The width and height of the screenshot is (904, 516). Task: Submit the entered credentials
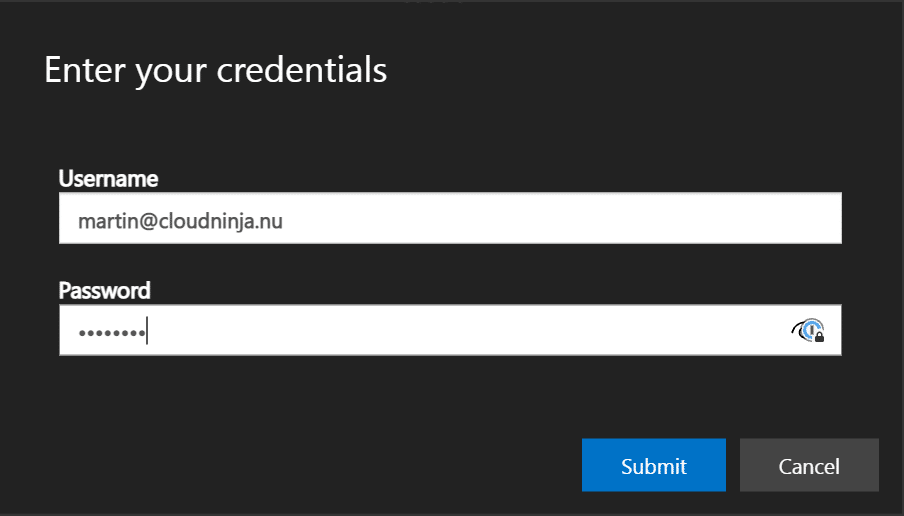pyautogui.click(x=654, y=465)
